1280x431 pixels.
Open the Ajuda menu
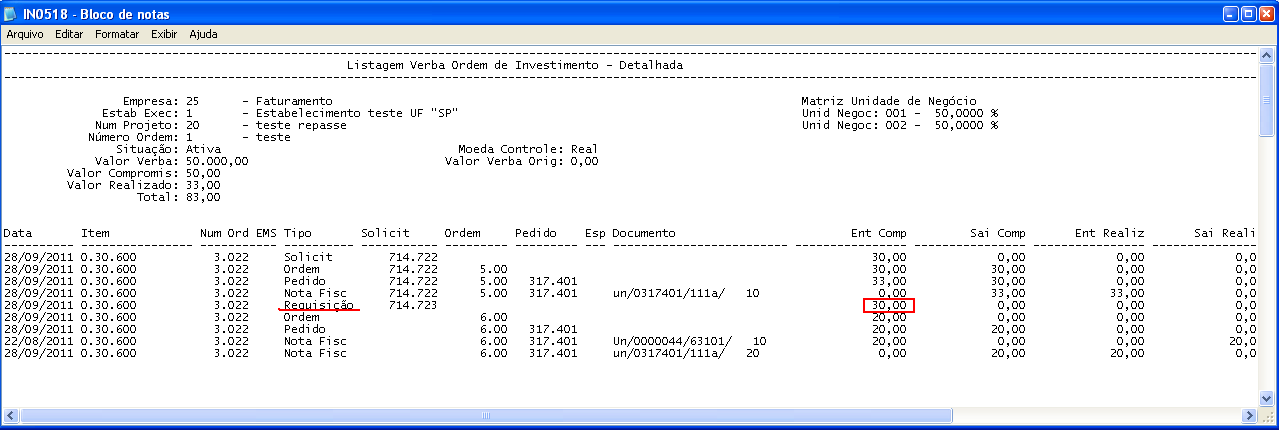coord(203,34)
